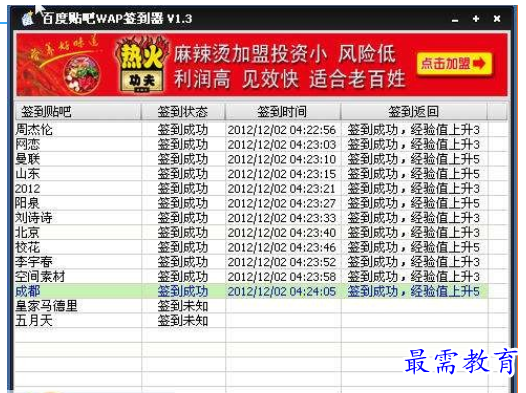Click 签到成功 status in 周杰伦 row
Screen dimensions: 526x393
click(183, 130)
